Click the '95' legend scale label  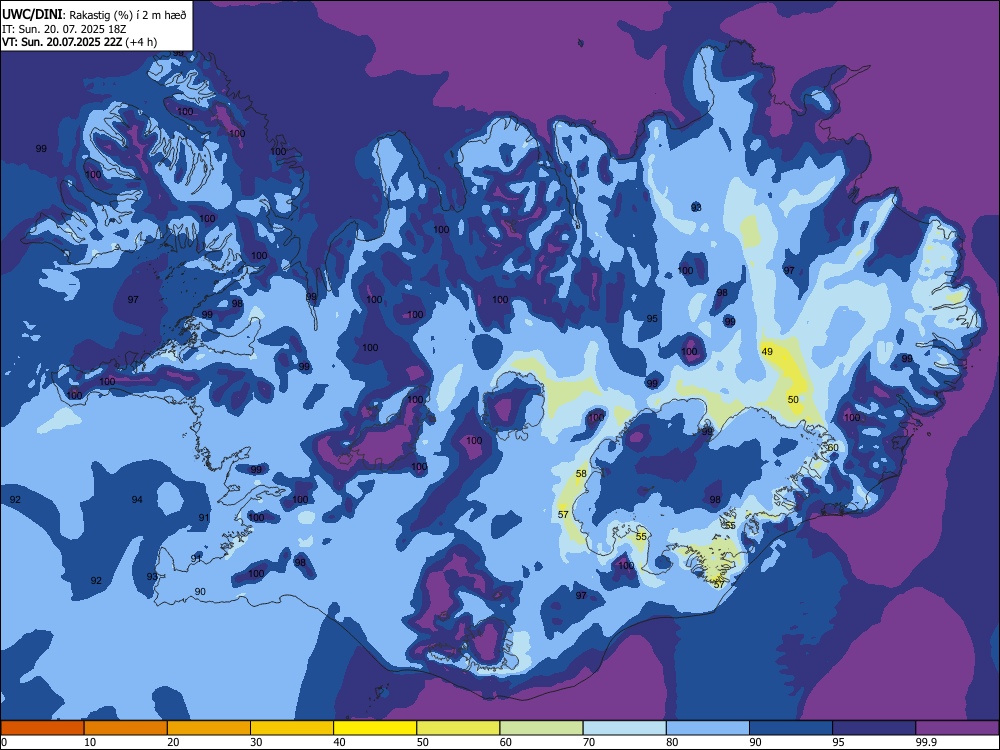(x=838, y=742)
